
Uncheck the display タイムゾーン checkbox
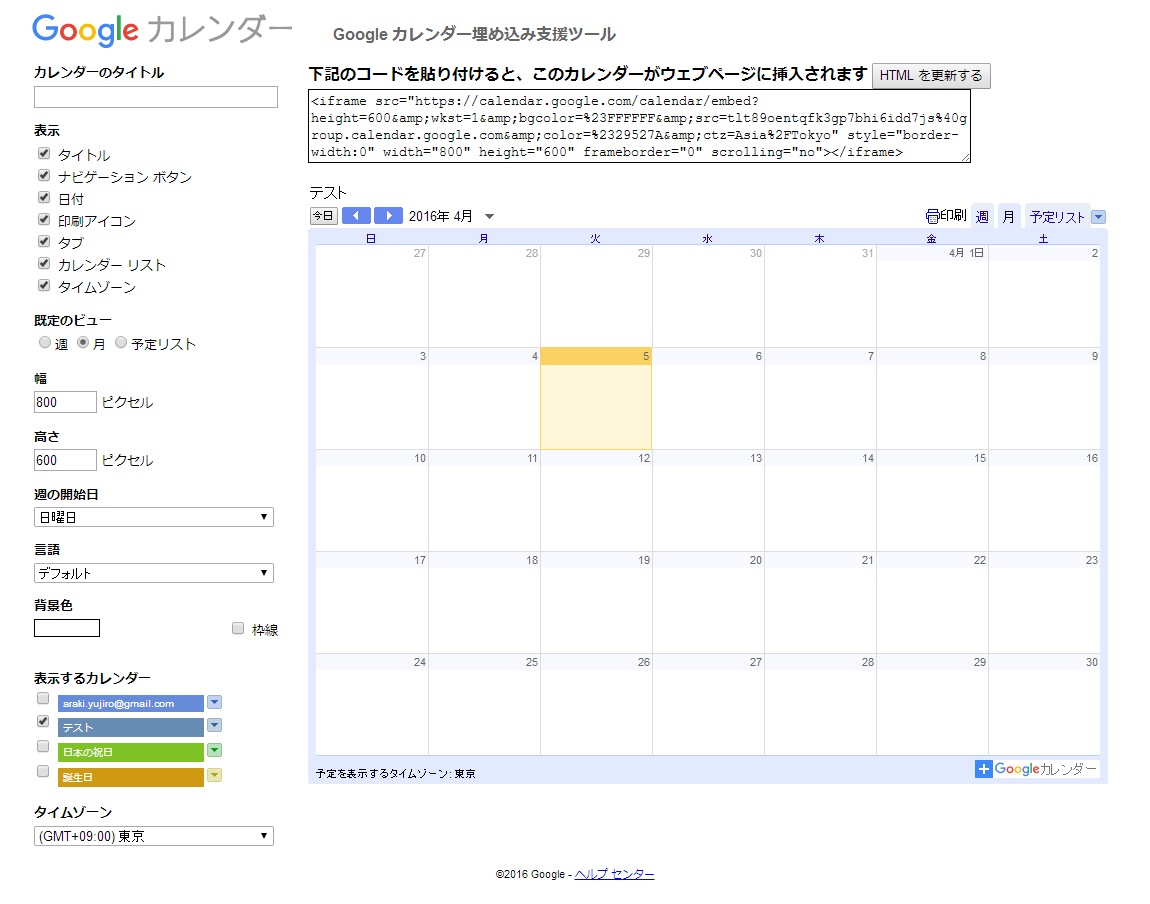click(x=44, y=285)
